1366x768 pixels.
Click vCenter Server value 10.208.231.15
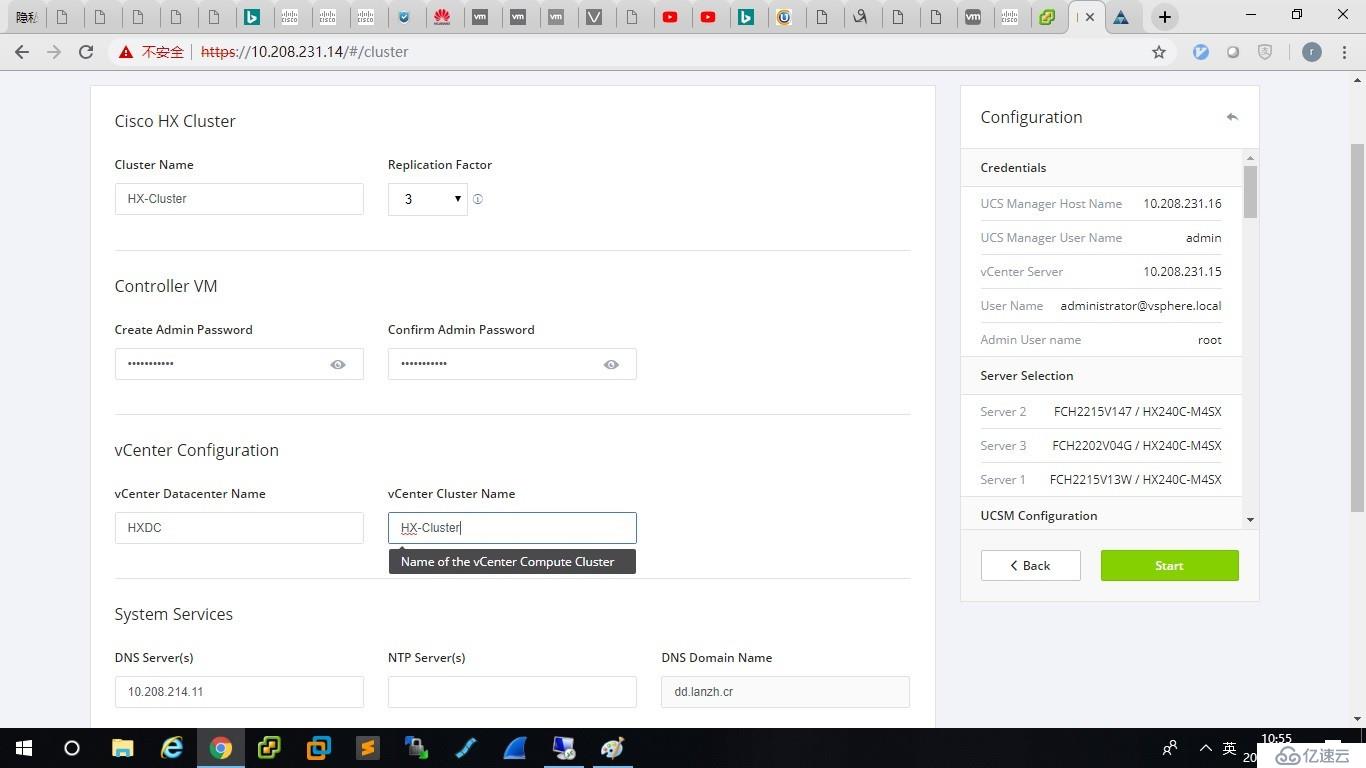1182,272
